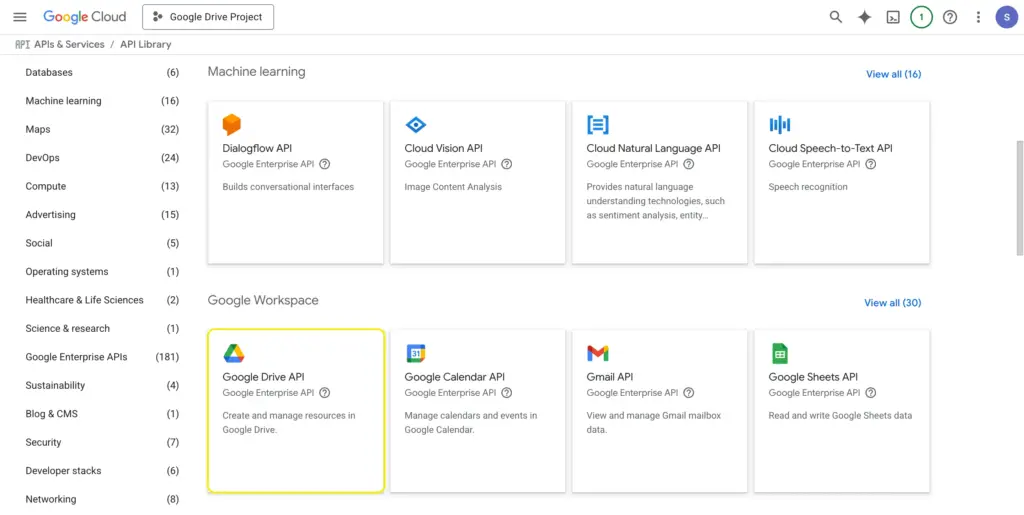Click help icon on Google Drive API card
The image size is (1024, 515).
tap(325, 392)
